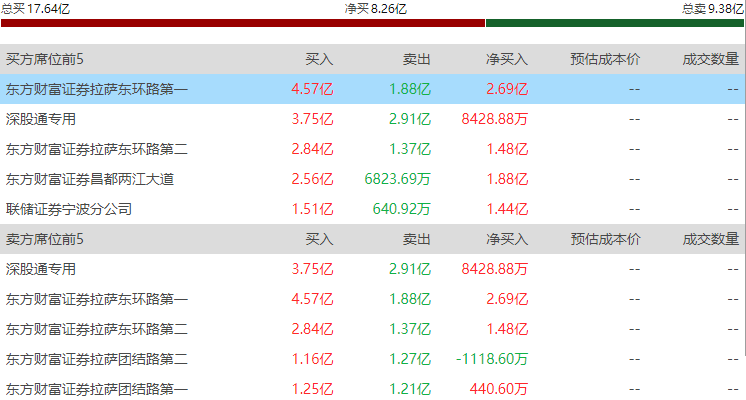The image size is (746, 400).
Task: Click 成交数量 header in 卖方席位前5 header row
Action: pyautogui.click(x=711, y=239)
